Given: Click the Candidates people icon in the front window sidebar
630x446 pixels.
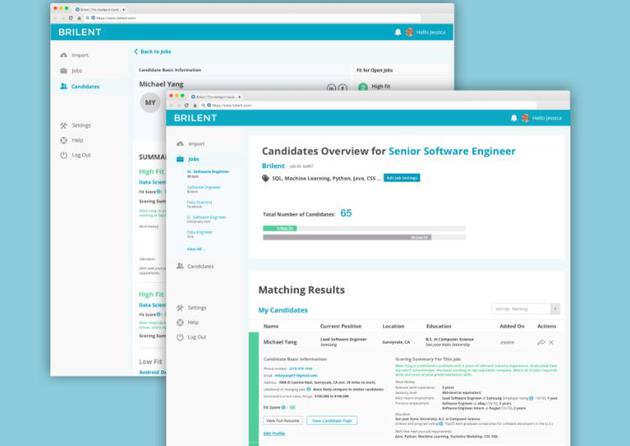Looking at the screenshot, I should (x=180, y=266).
